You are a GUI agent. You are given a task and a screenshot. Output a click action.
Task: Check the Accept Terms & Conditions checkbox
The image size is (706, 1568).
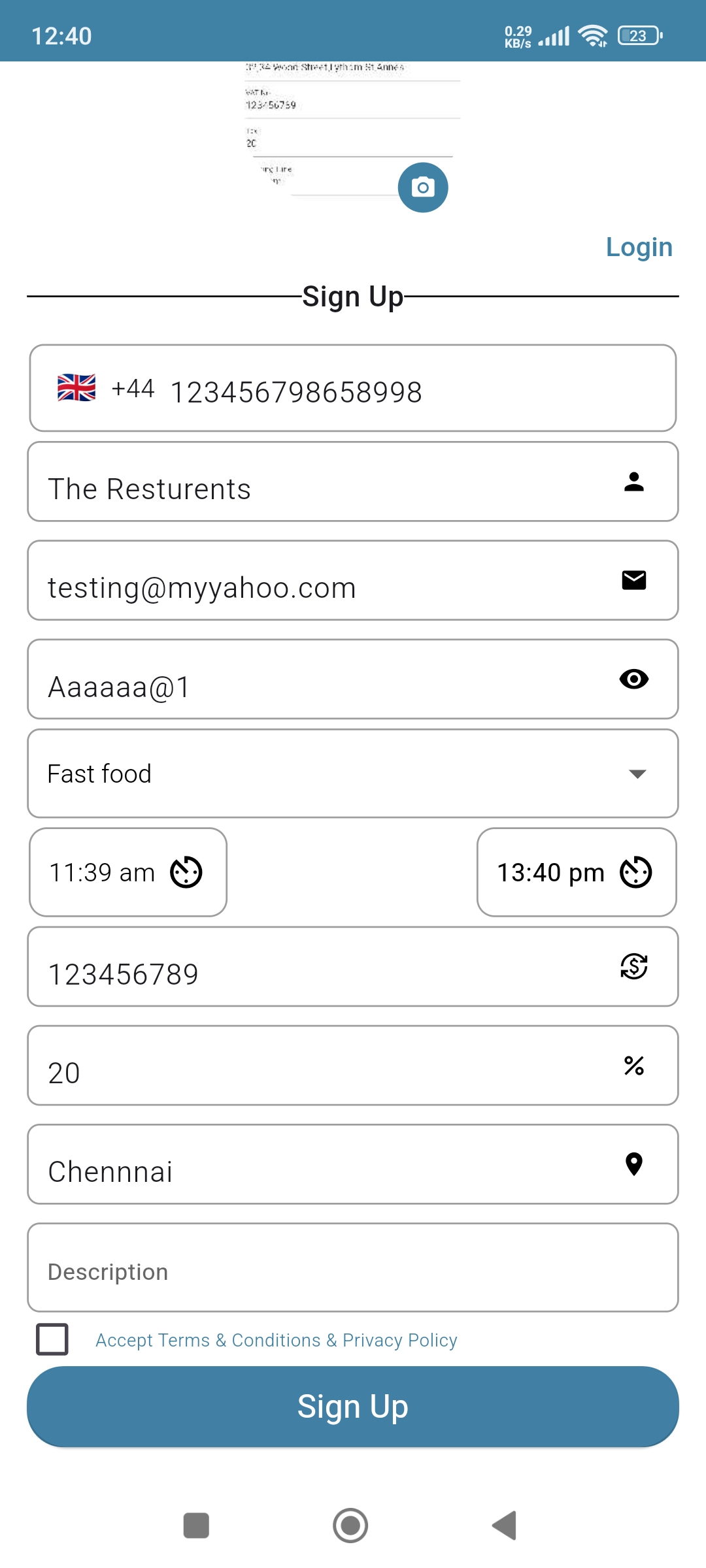click(x=52, y=1339)
